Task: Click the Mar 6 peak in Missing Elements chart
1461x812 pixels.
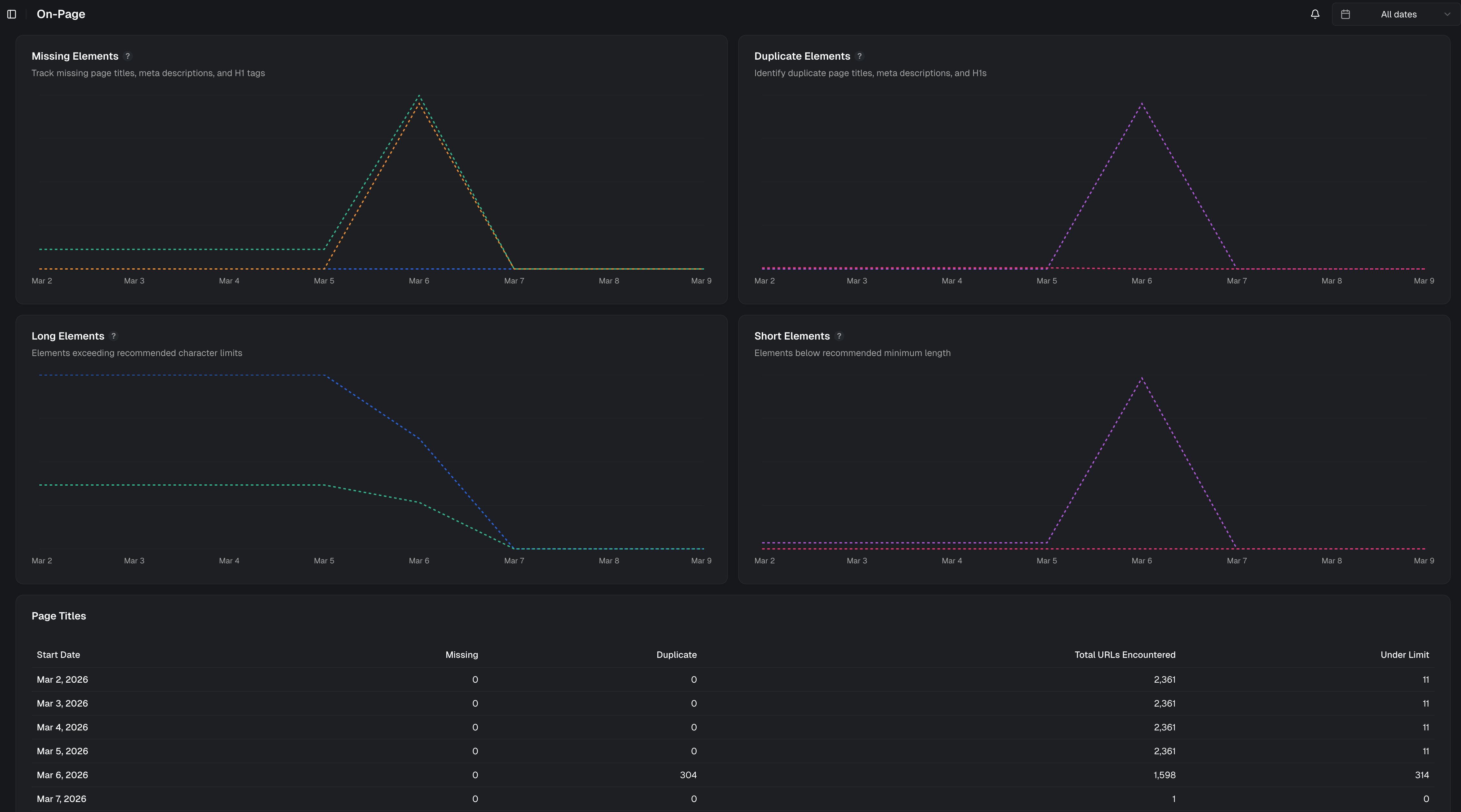Action: pos(419,96)
